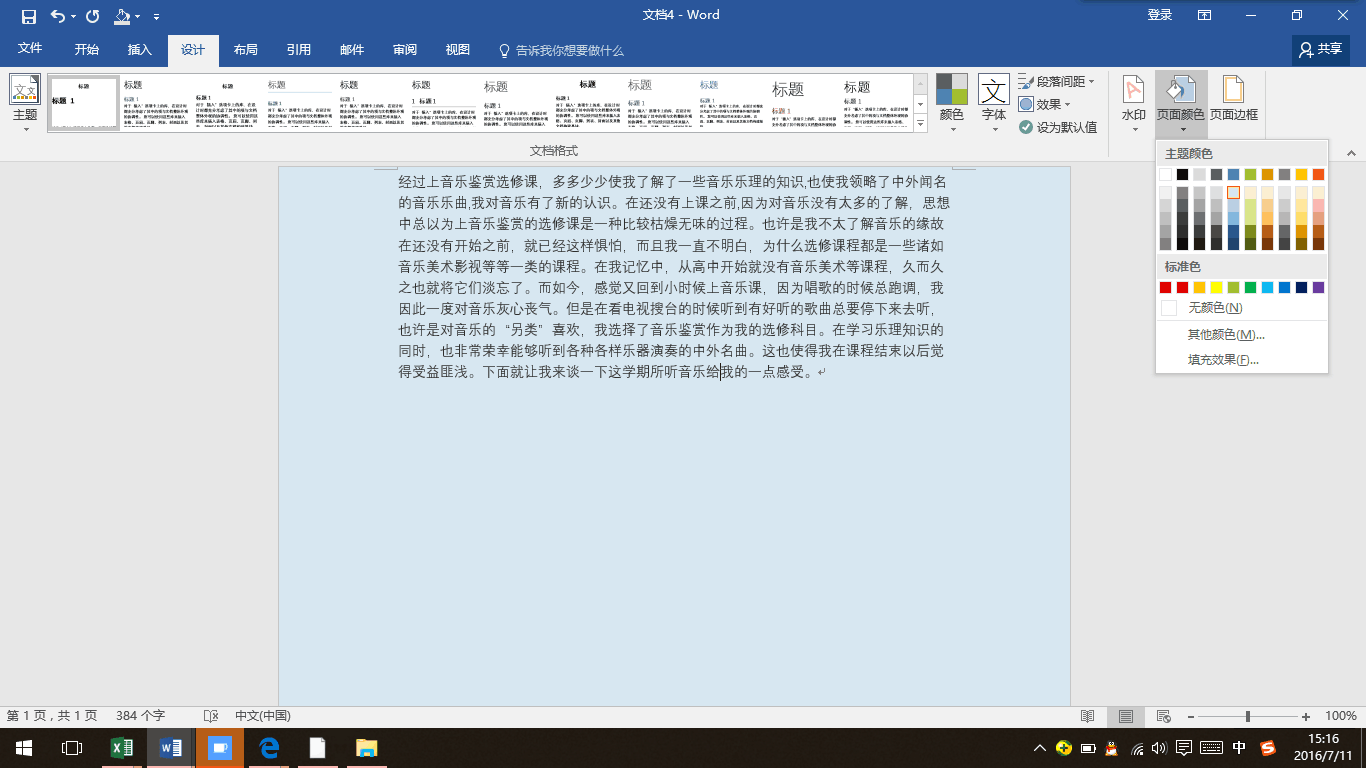The image size is (1366, 768).
Task: Click the touch keyboard icon in the tray
Action: (1210, 748)
